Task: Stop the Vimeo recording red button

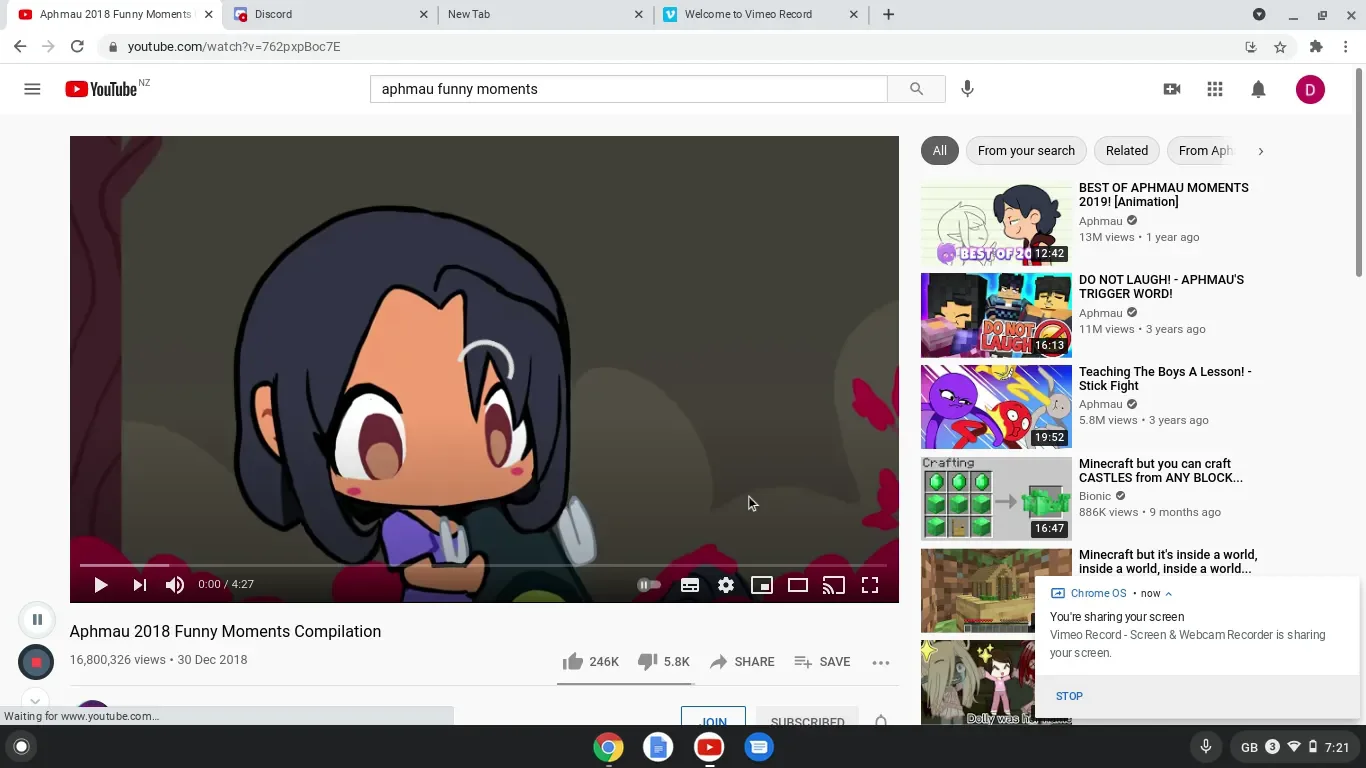Action: pyautogui.click(x=36, y=662)
